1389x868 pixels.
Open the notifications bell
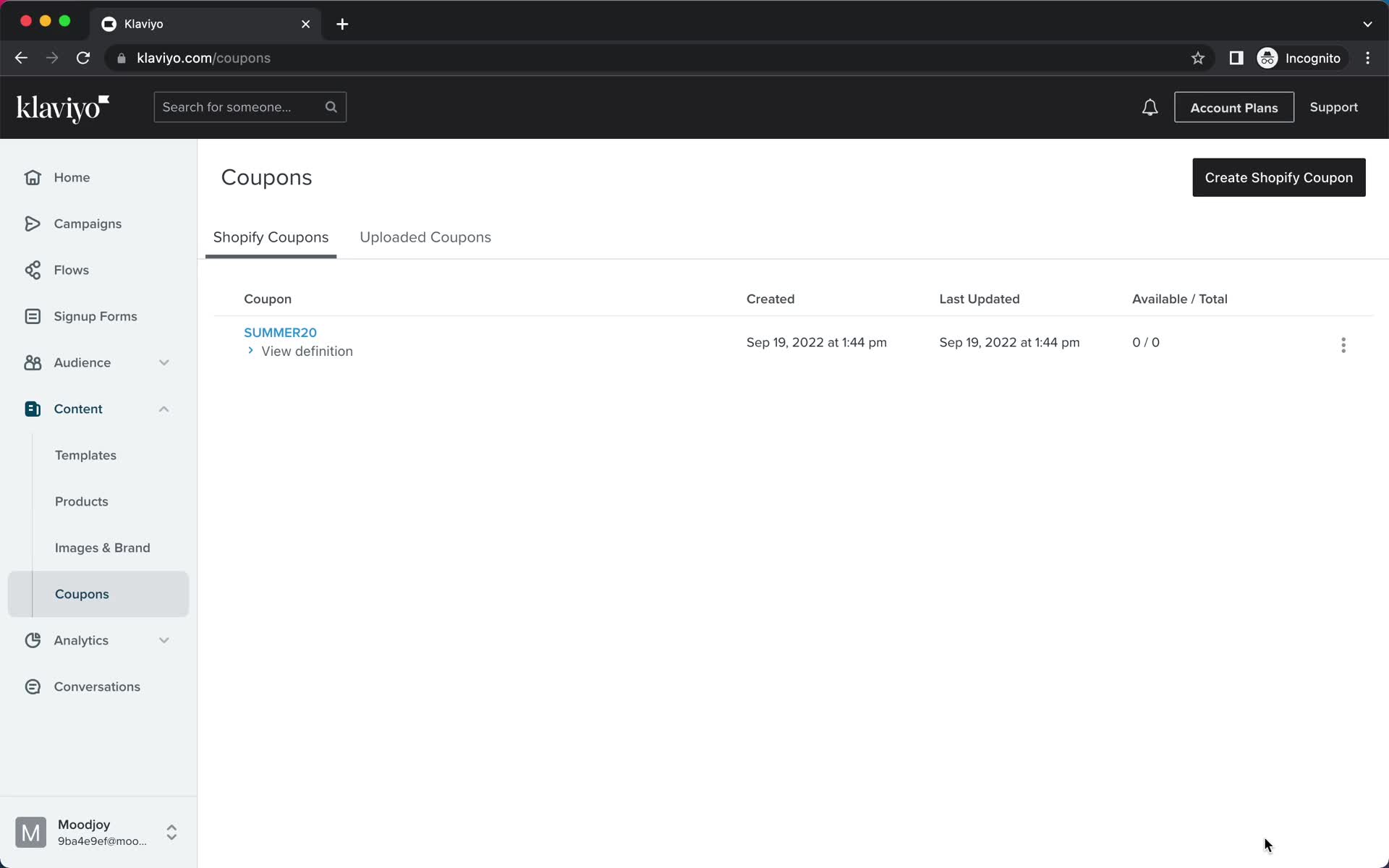click(1150, 108)
